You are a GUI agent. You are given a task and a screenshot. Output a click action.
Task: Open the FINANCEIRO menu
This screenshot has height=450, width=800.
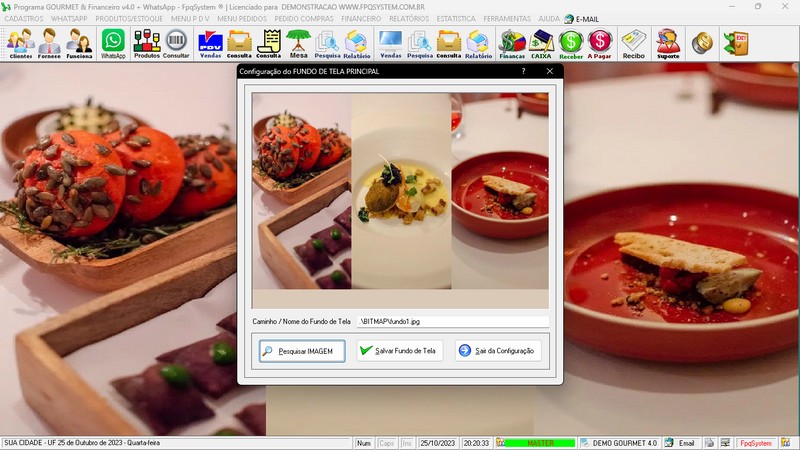361,18
